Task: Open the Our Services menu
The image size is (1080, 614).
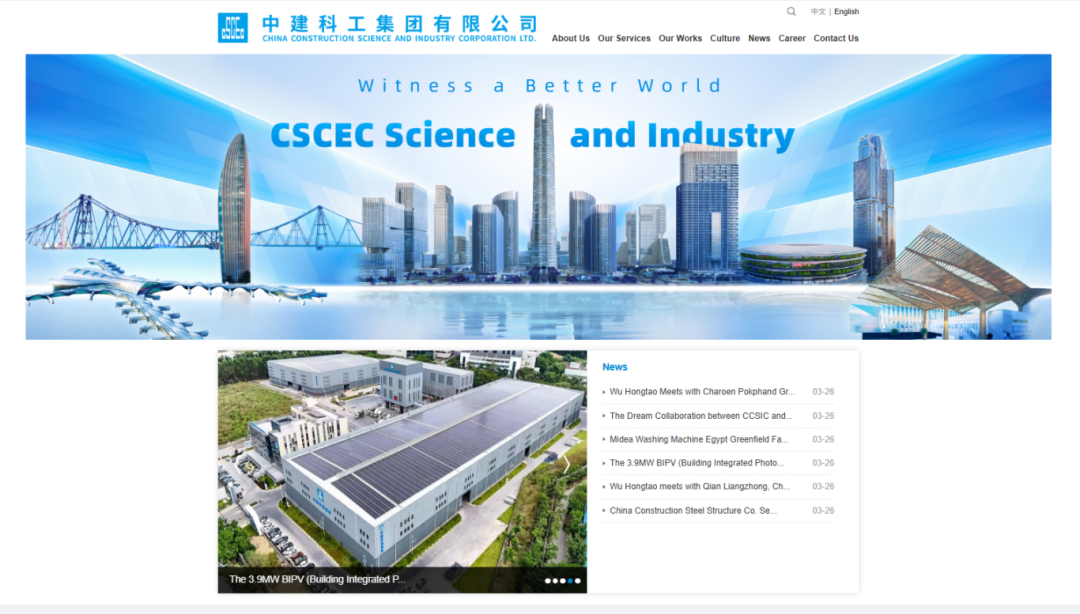Action: click(624, 39)
